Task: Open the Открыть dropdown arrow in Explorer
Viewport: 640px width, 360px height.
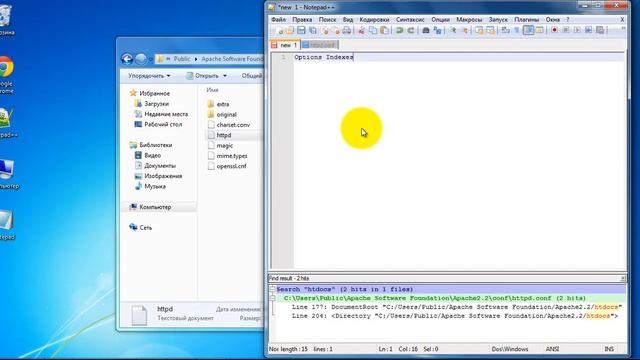Action: pyautogui.click(x=224, y=76)
